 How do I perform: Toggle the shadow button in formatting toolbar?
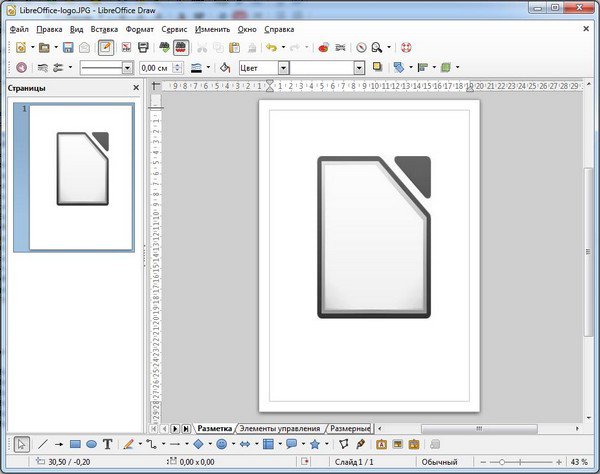(378, 68)
